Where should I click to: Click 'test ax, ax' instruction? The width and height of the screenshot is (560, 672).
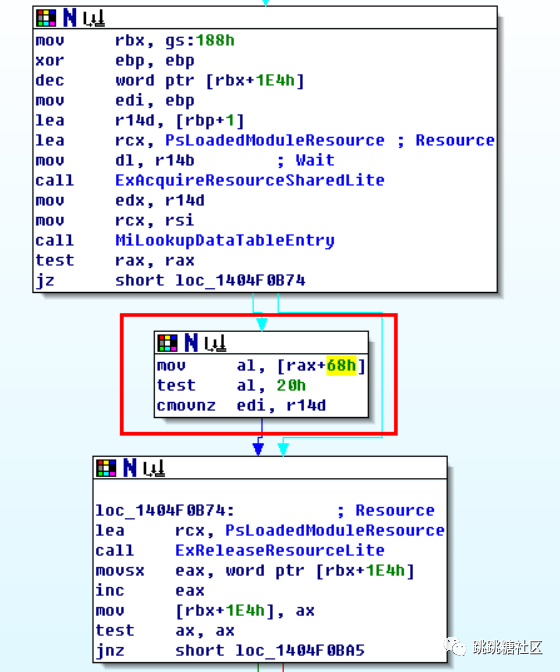click(165, 630)
